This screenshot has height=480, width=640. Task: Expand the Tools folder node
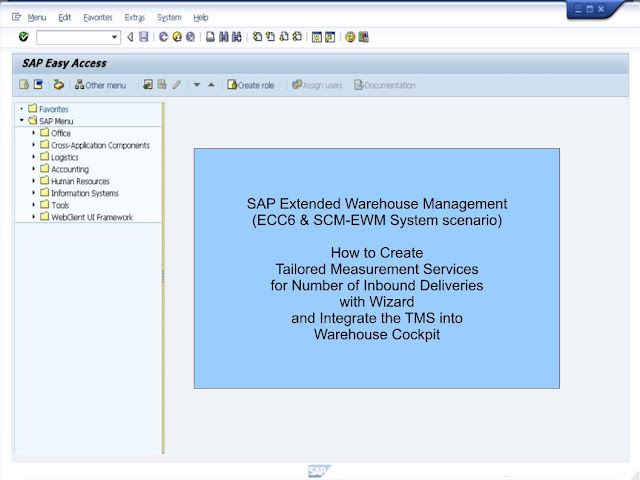[x=33, y=204]
